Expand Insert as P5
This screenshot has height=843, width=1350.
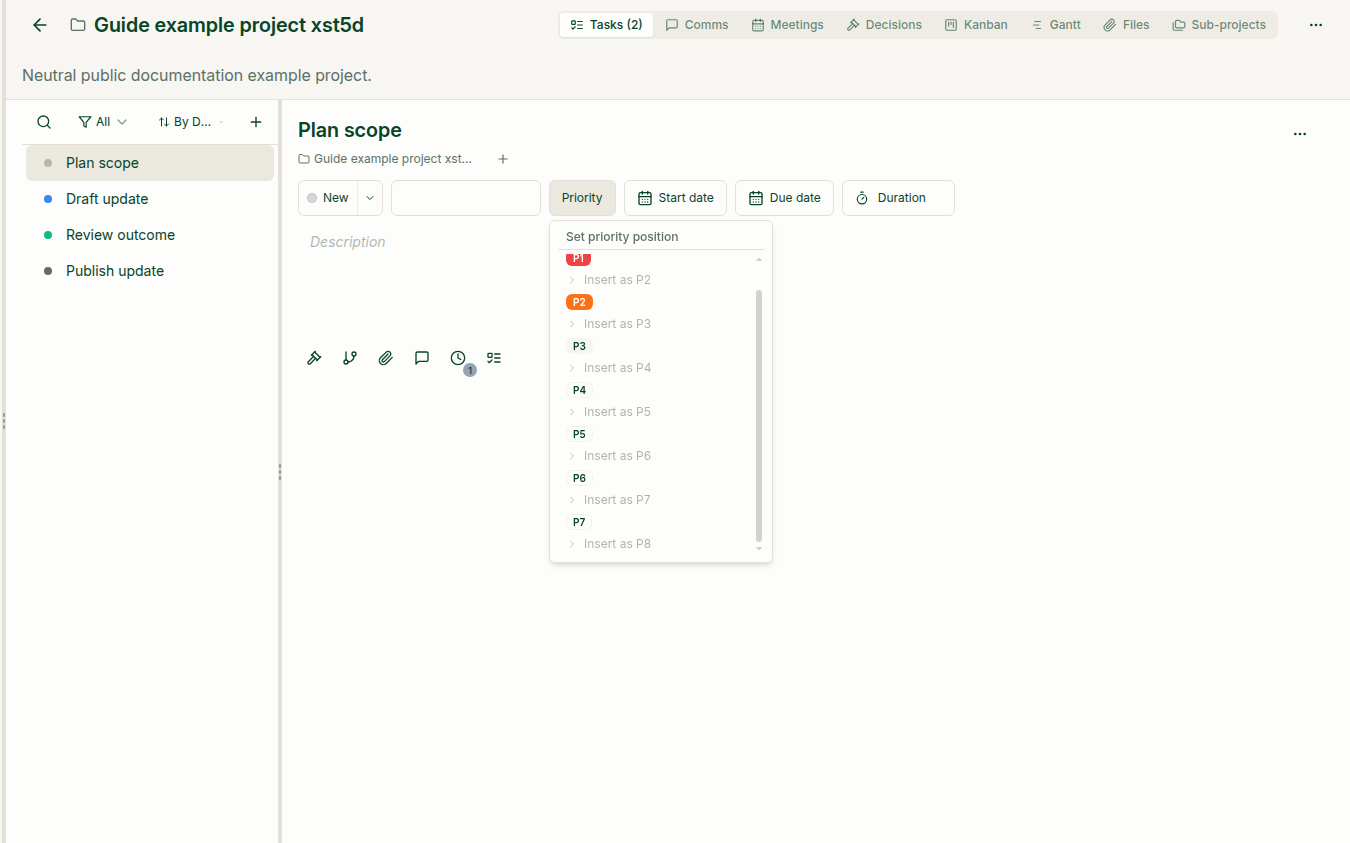[x=609, y=412]
